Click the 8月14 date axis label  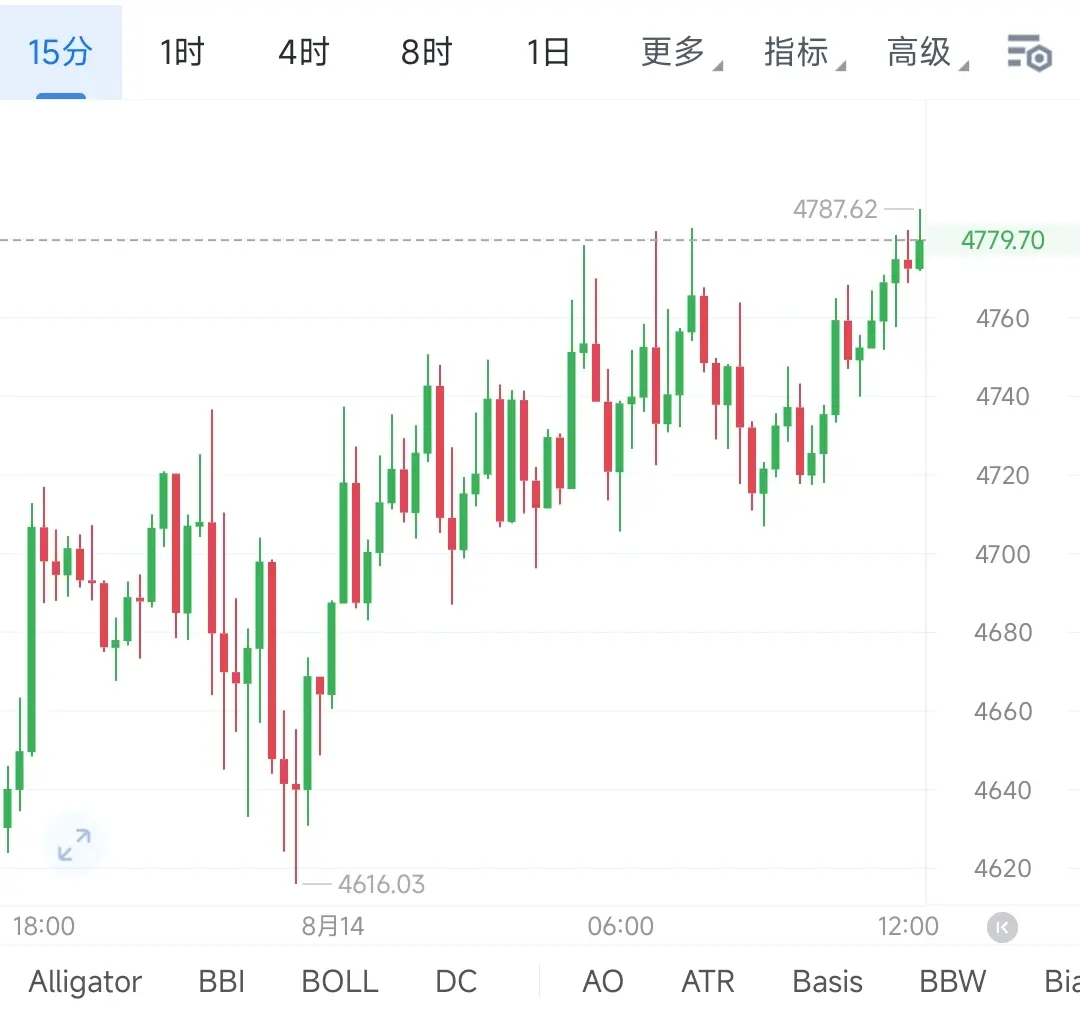click(x=333, y=926)
